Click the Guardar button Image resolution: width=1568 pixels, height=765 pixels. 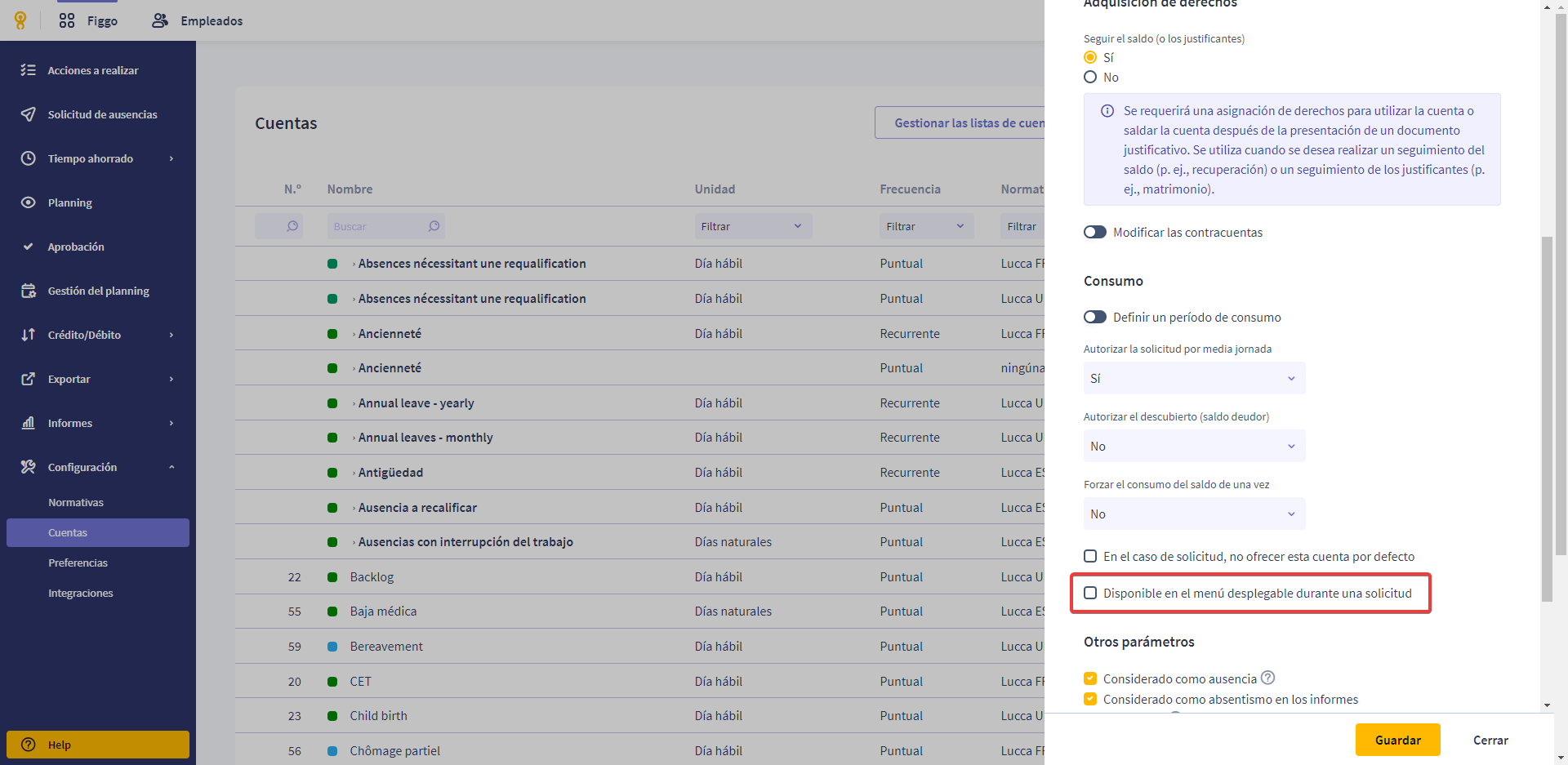[x=1398, y=740]
